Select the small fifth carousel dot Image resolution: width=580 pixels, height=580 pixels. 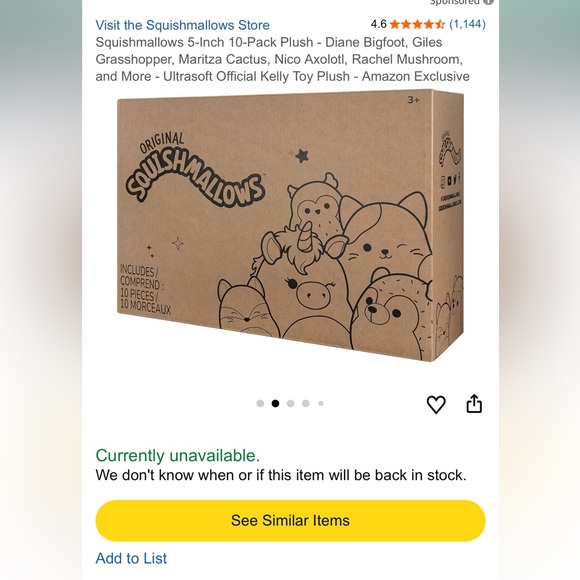coord(321,403)
